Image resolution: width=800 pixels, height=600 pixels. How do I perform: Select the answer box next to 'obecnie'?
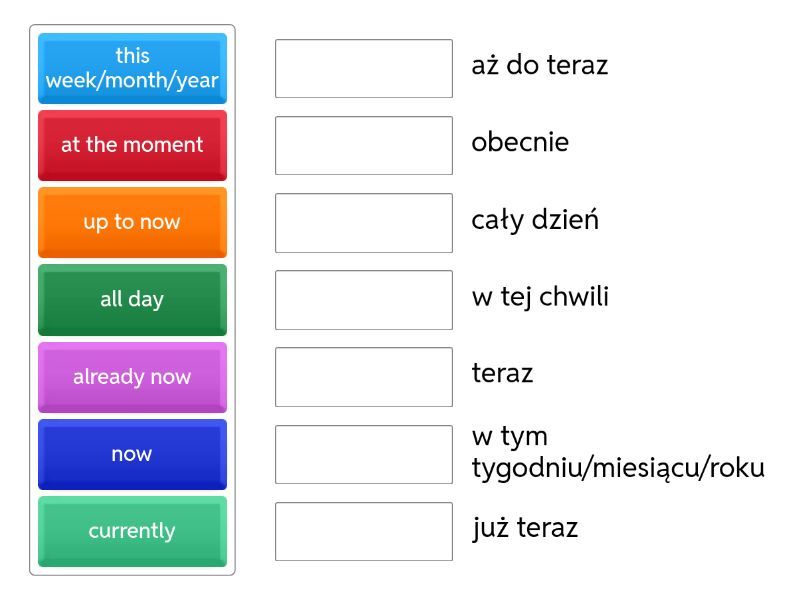tap(364, 145)
